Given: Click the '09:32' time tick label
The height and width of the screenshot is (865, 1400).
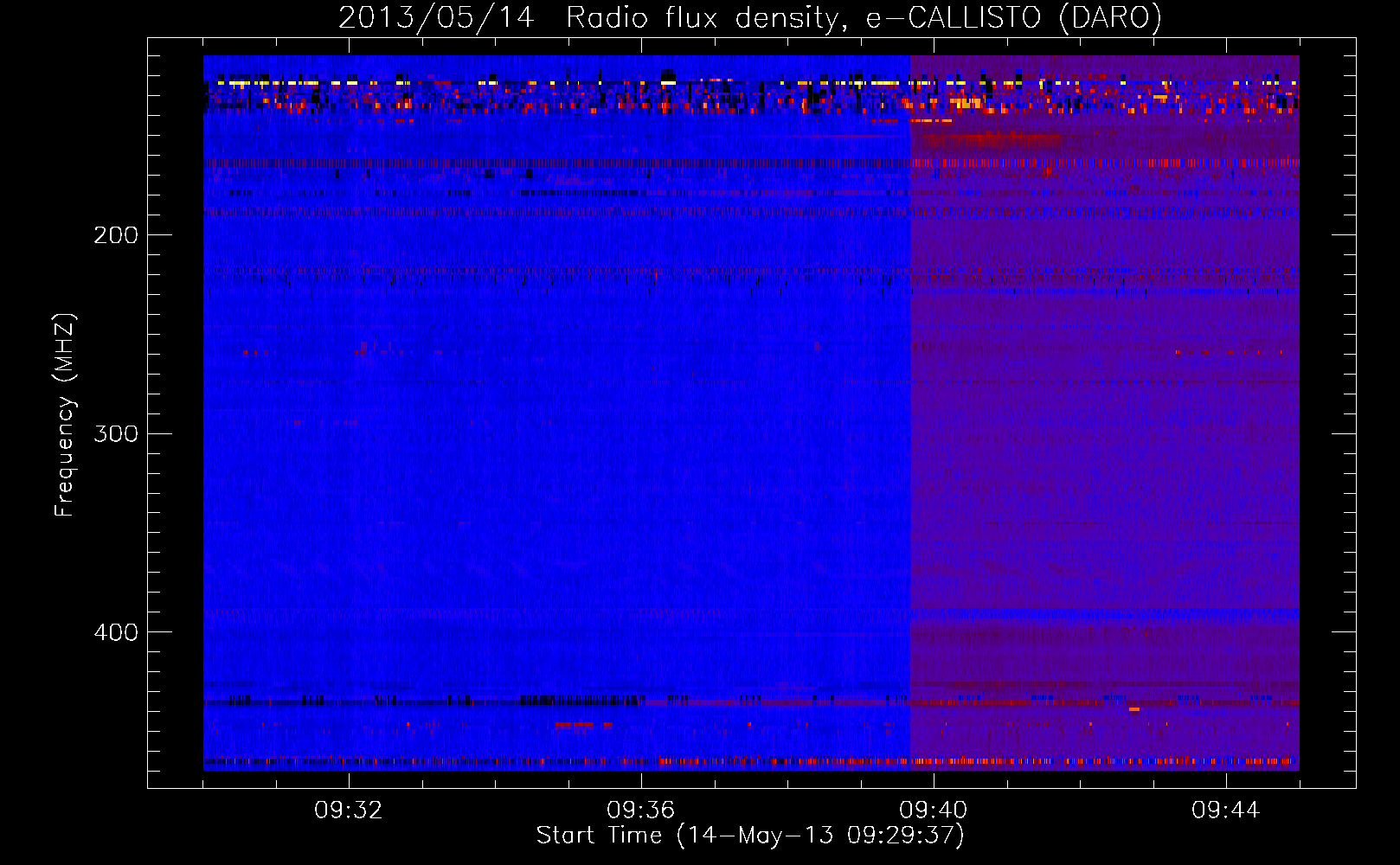Looking at the screenshot, I should coord(349,811).
